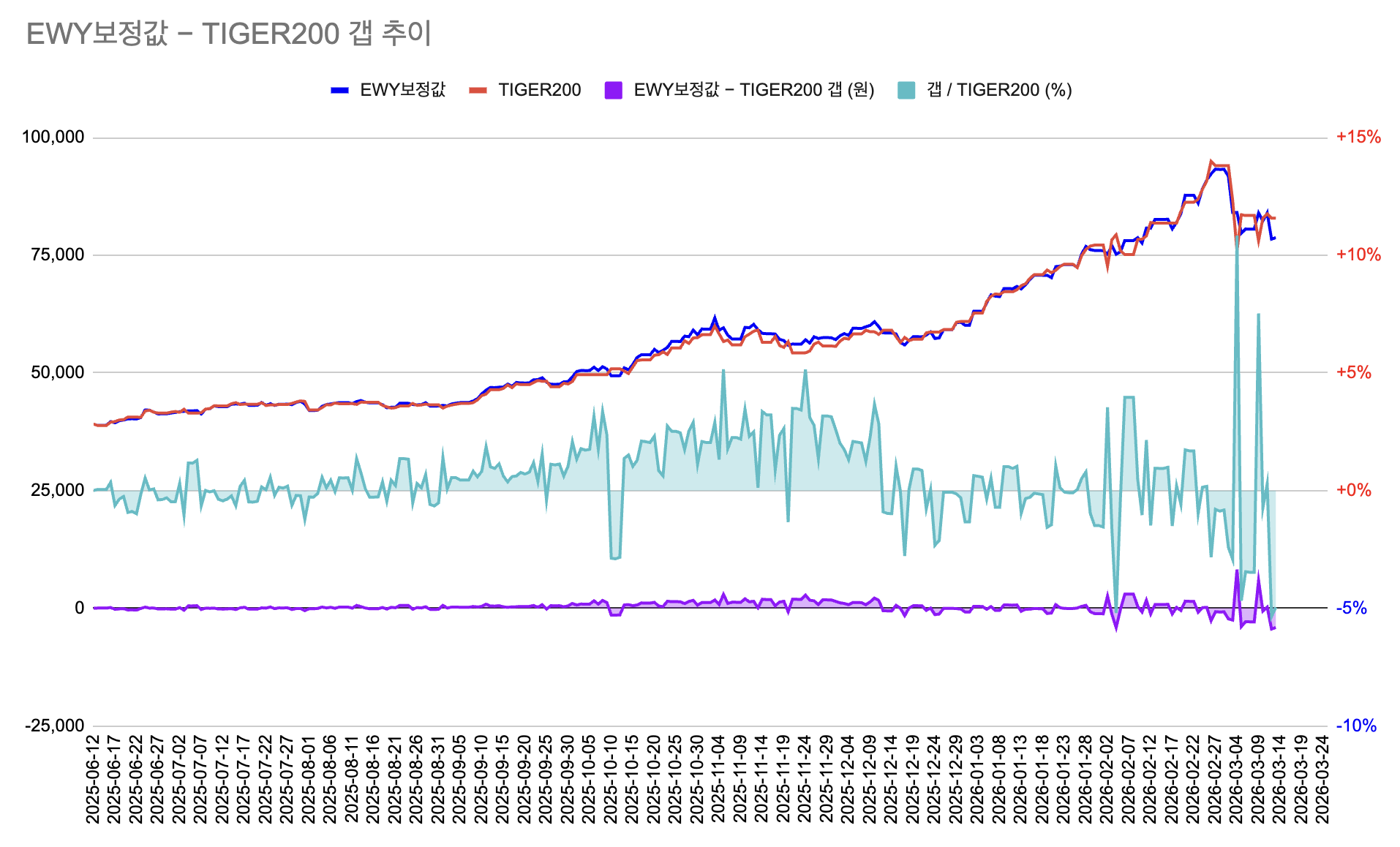
Task: Click the 'EWY보정값 − TIGER200 갭 (원)' legend label
Action: coord(754,90)
